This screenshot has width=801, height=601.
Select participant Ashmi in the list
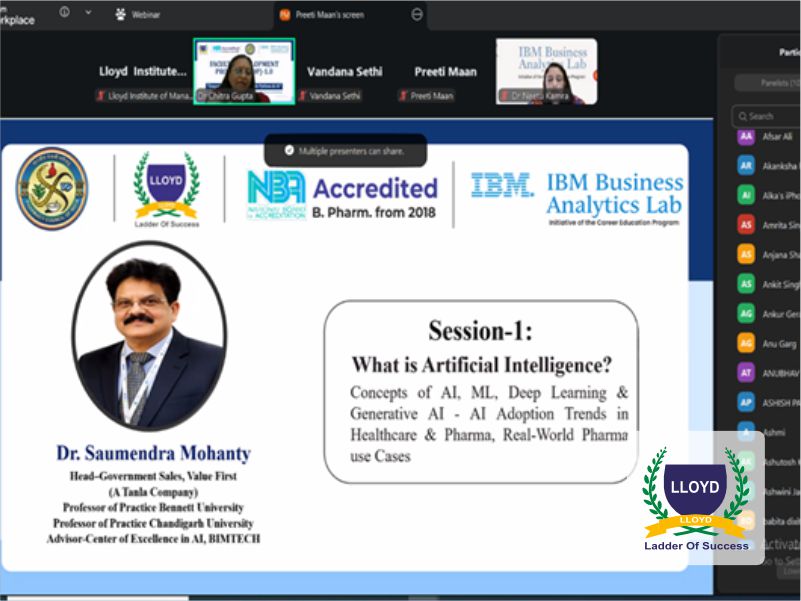coord(768,432)
